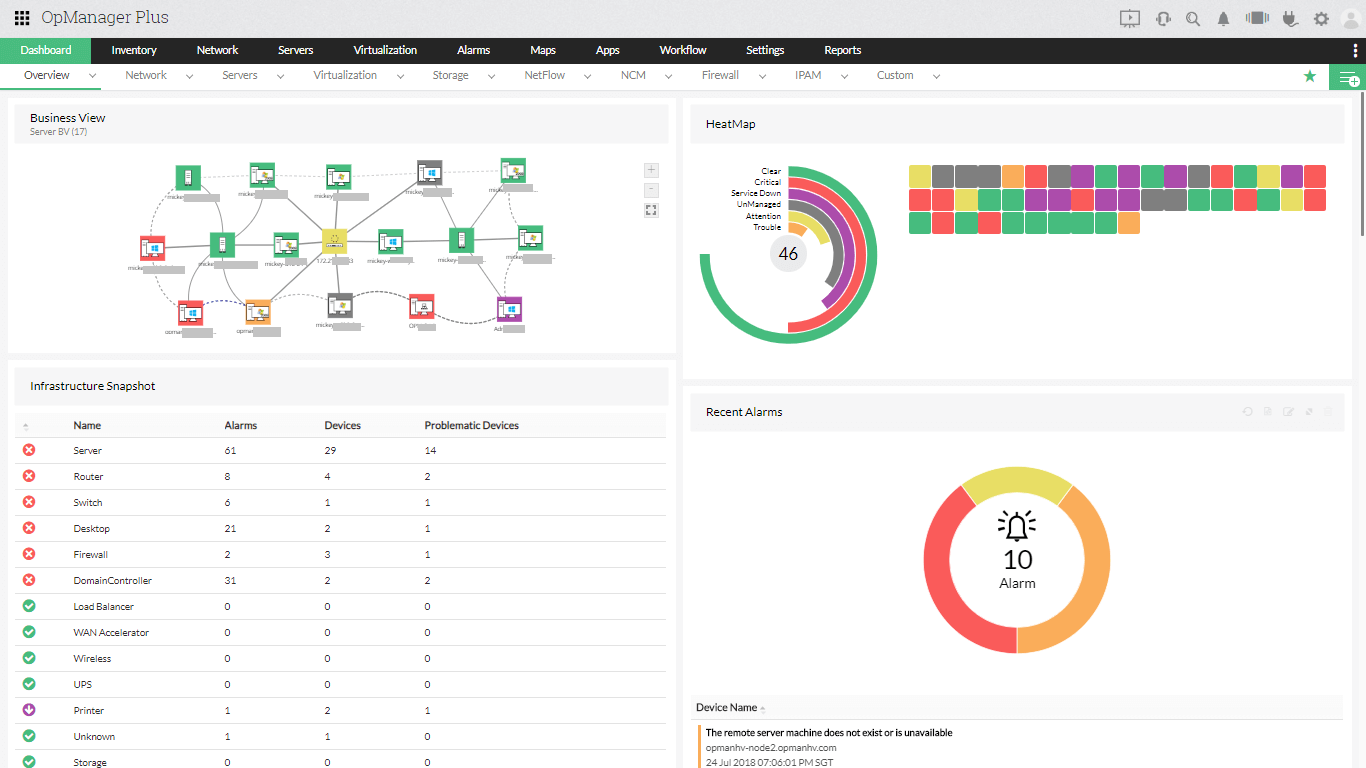Open the user profile icon
1366x768 pixels.
pyautogui.click(x=1353, y=17)
